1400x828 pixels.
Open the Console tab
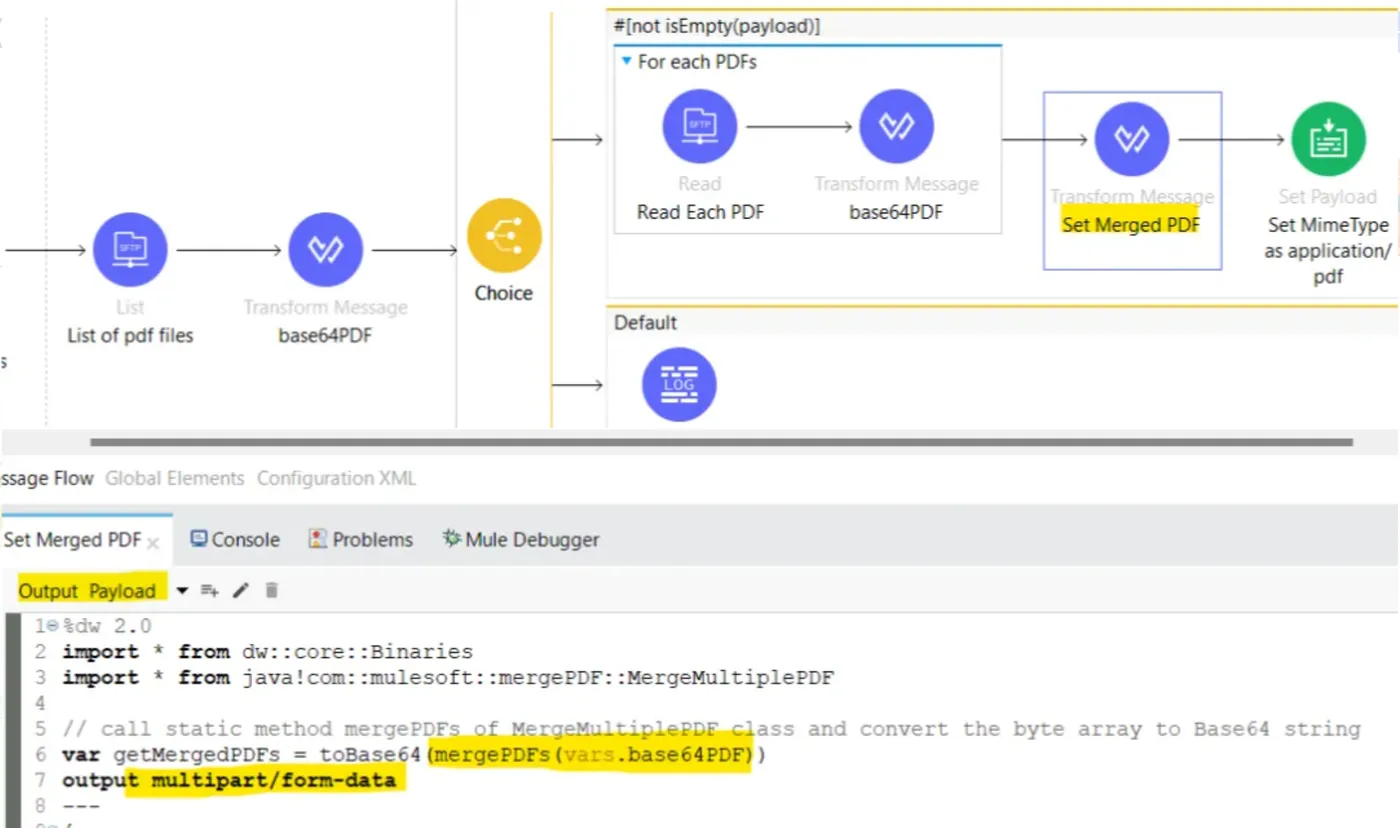(x=235, y=539)
